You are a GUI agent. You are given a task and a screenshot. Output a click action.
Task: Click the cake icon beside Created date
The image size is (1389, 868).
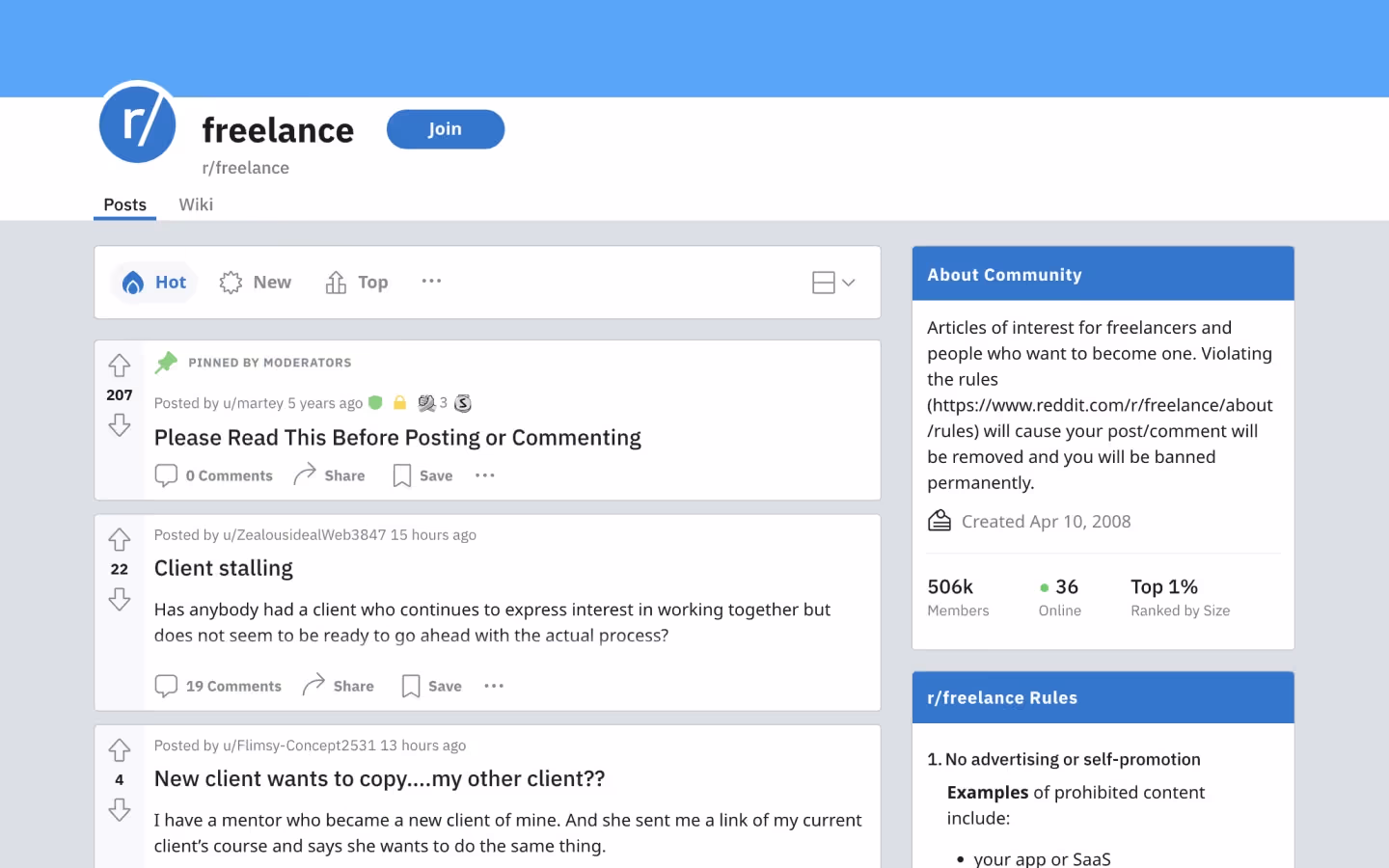click(940, 521)
